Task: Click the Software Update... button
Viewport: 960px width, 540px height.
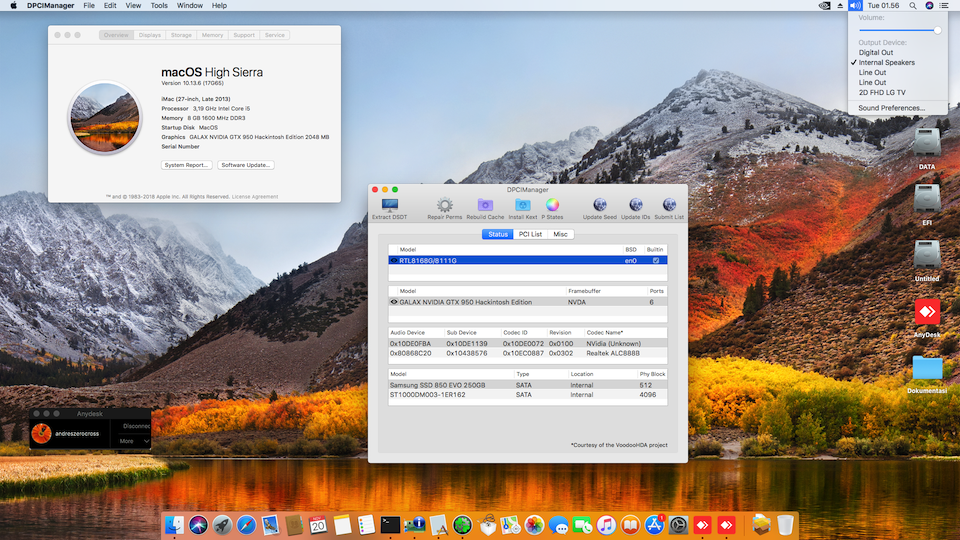Action: tap(246, 165)
